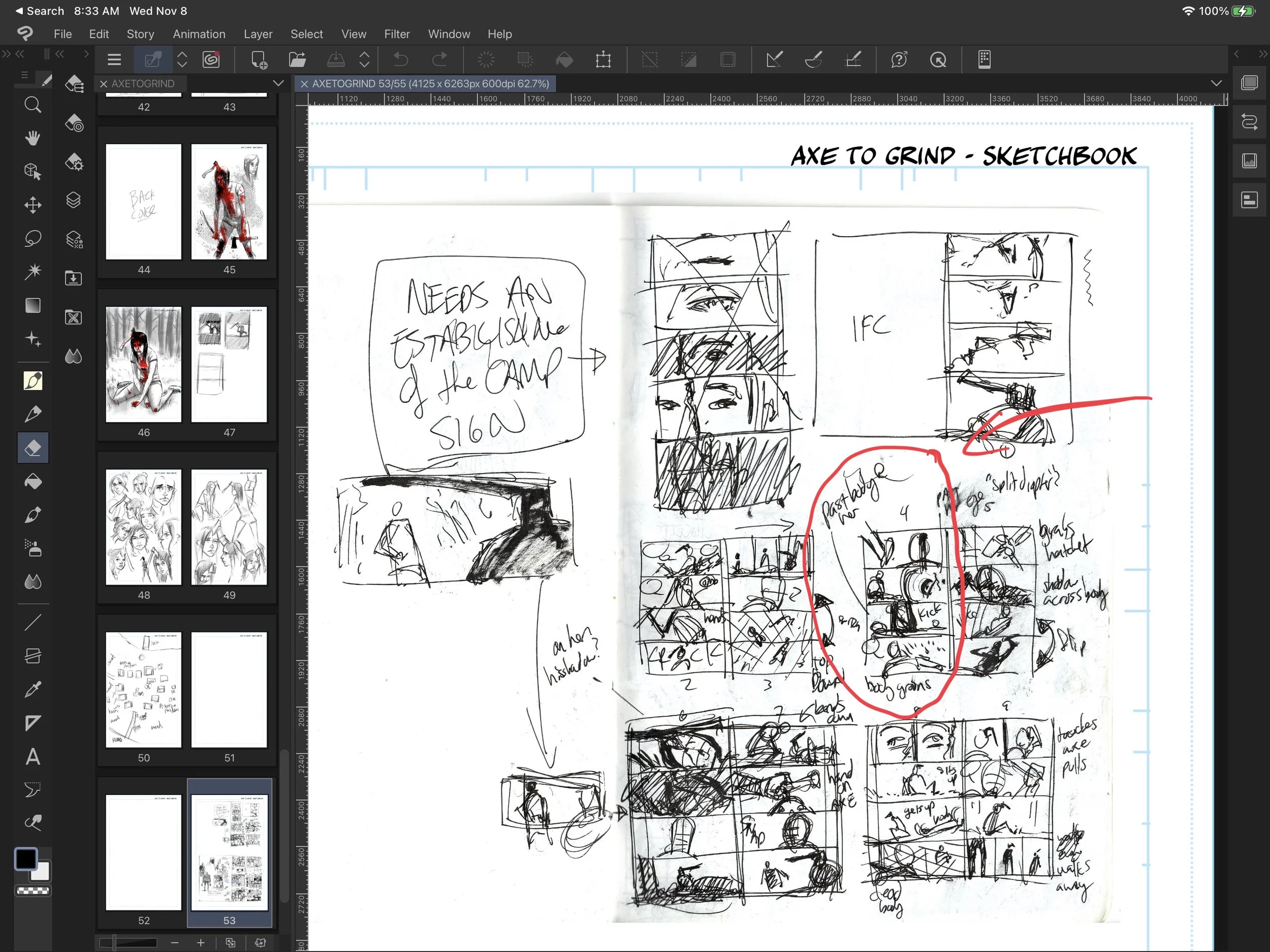The width and height of the screenshot is (1270, 952).
Task: Click the New document icon
Action: tap(259, 60)
